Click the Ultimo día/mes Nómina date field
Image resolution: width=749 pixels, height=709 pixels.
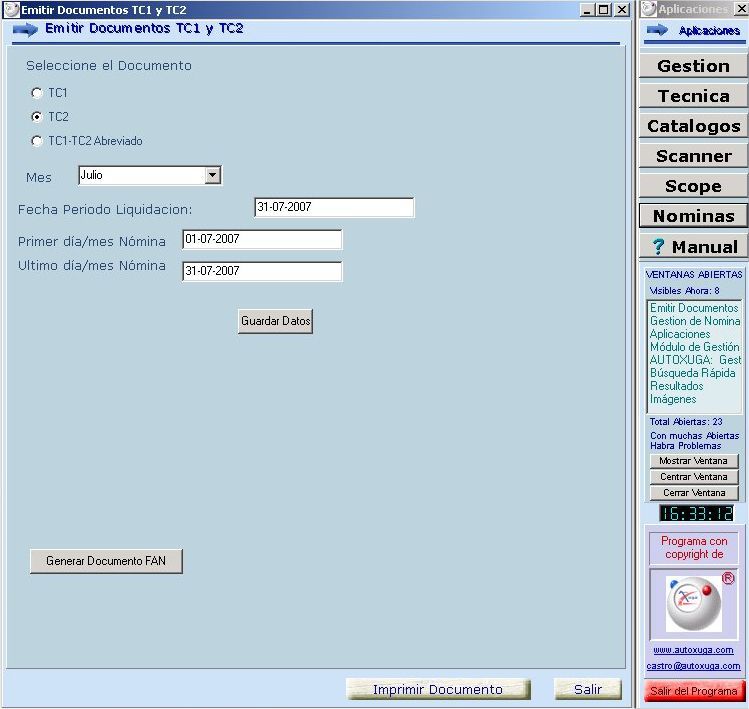262,271
